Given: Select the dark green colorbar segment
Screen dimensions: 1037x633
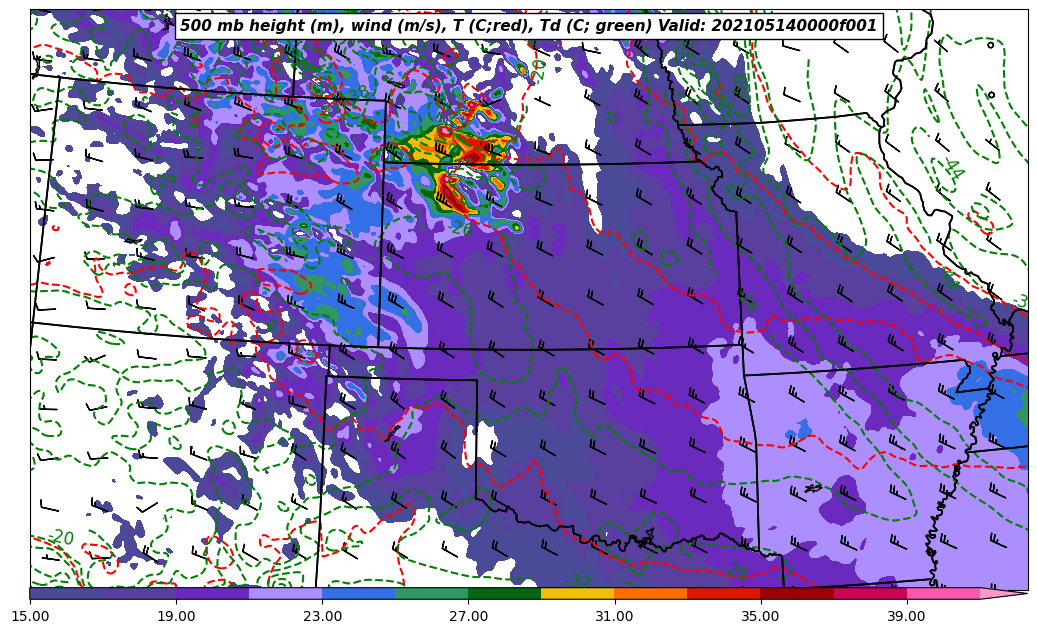Looking at the screenshot, I should (504, 593).
